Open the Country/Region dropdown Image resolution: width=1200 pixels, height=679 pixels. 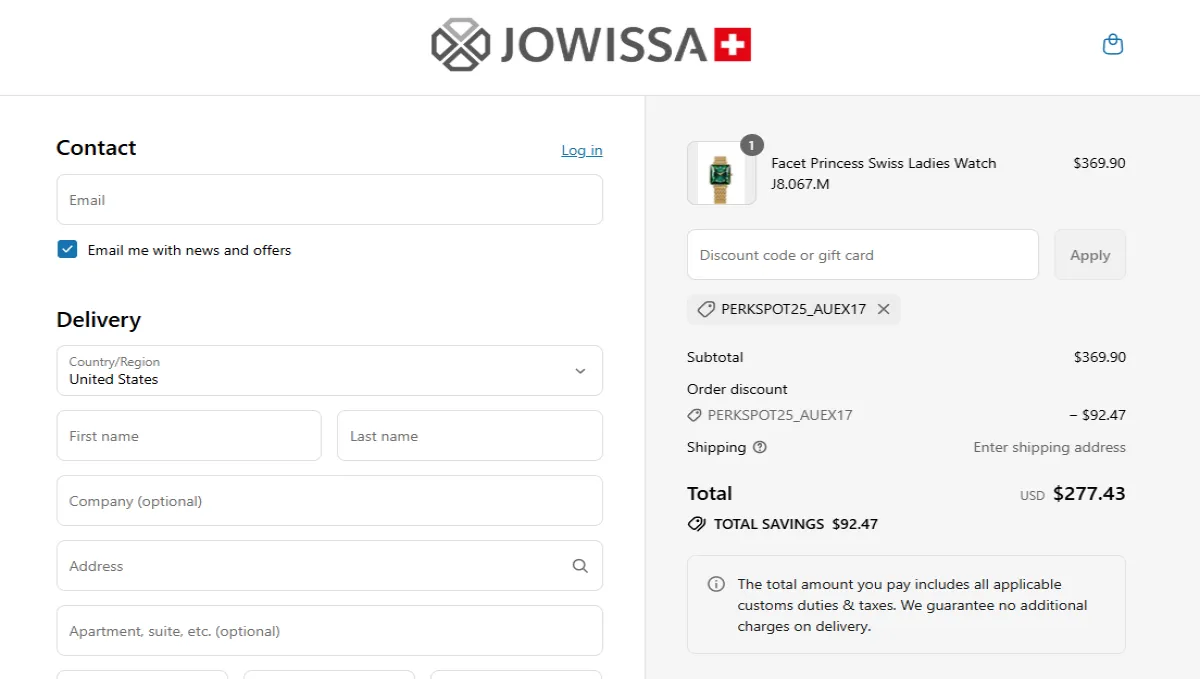tap(329, 371)
